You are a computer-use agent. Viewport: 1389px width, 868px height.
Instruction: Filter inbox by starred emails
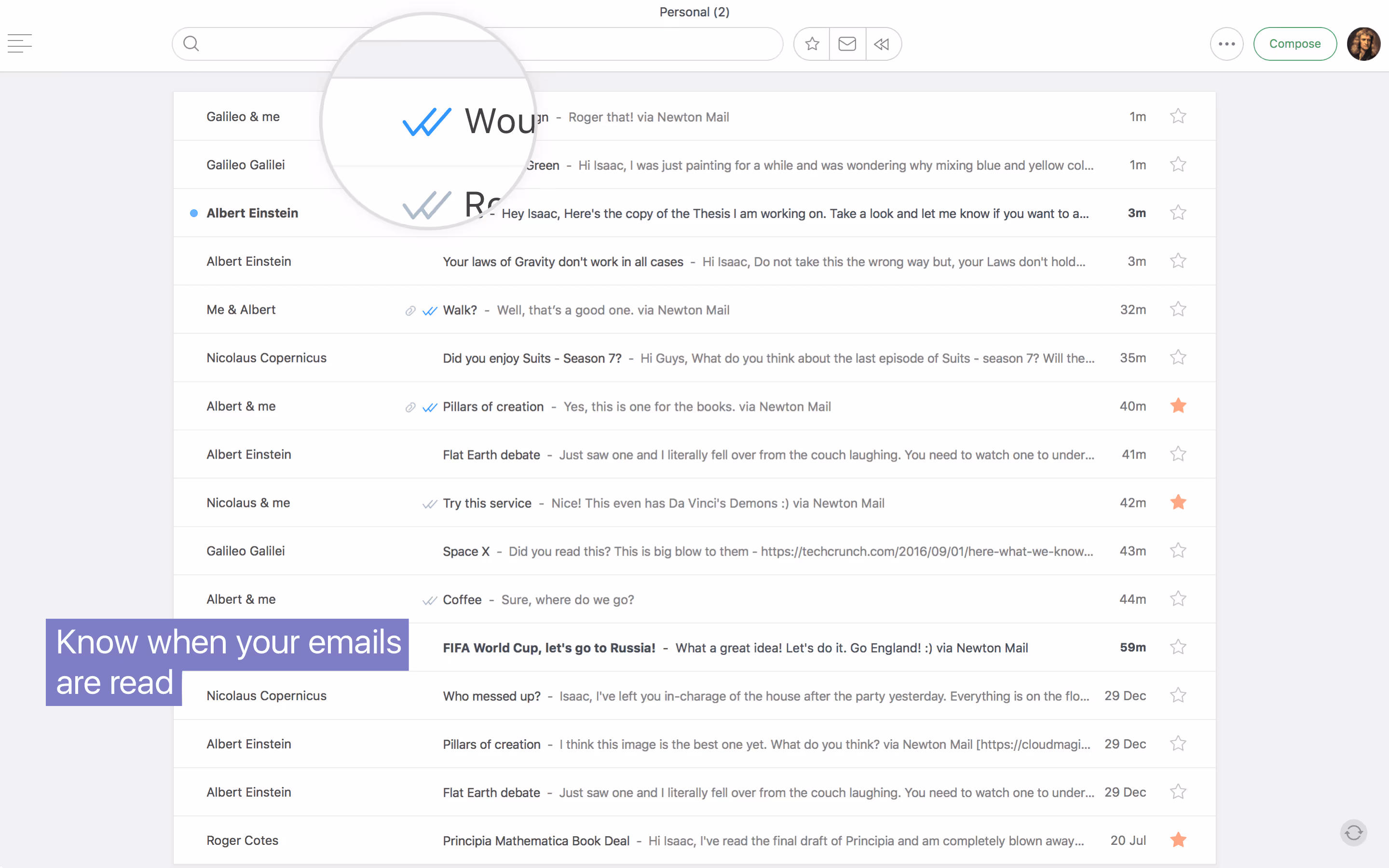pos(811,43)
